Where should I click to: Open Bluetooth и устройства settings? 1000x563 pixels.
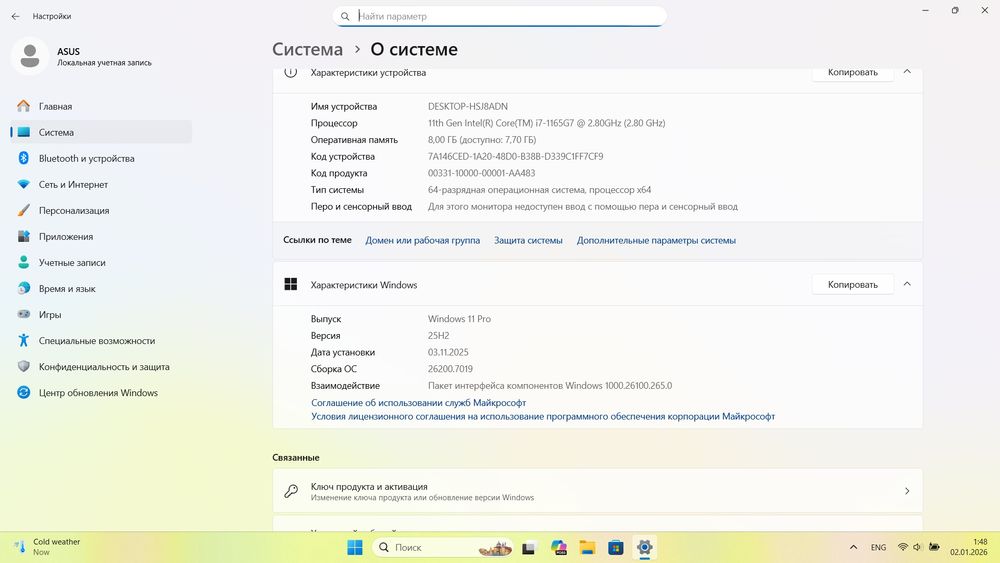pyautogui.click(x=101, y=158)
